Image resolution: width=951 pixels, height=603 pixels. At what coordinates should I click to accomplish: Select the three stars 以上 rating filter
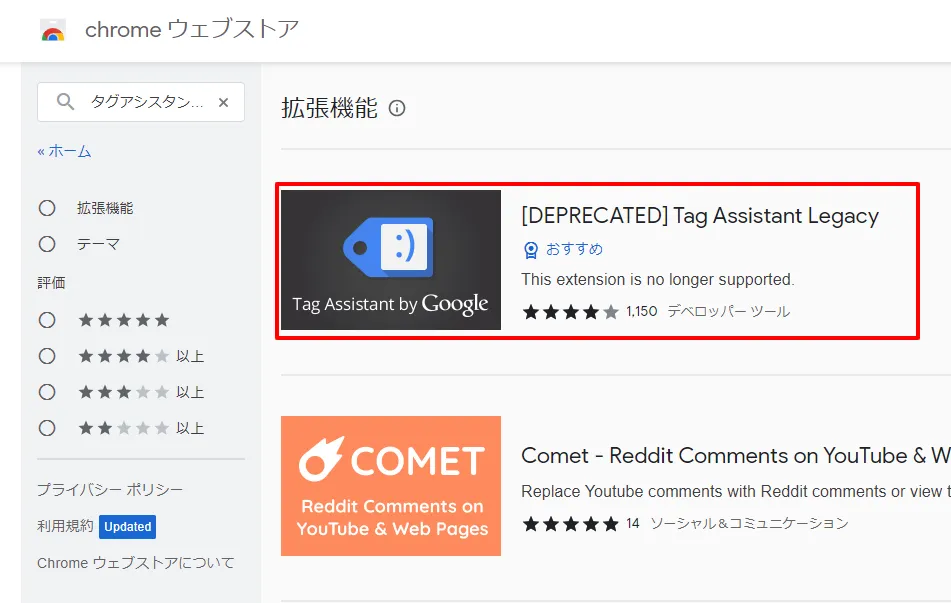click(x=47, y=392)
